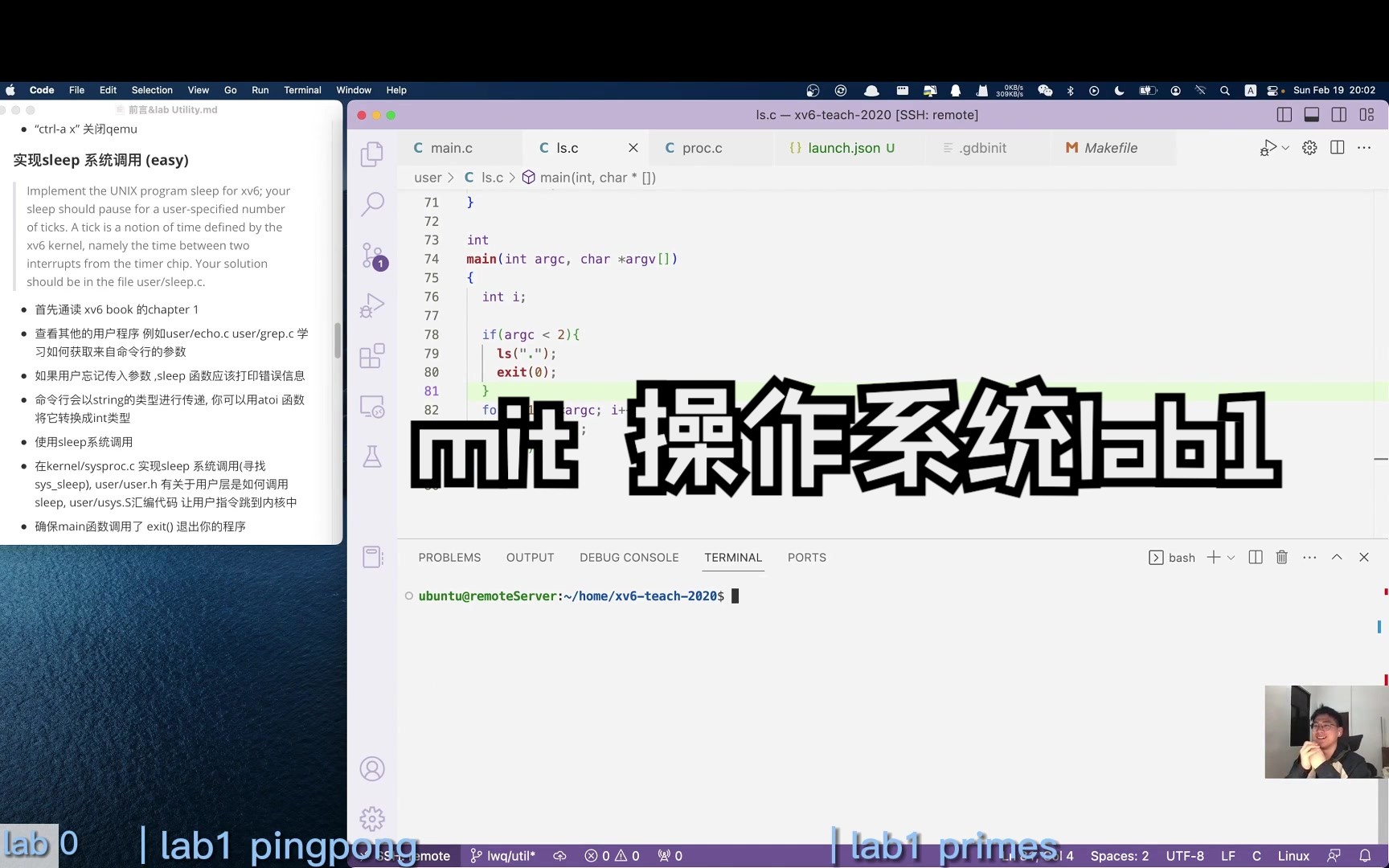Screen dimensions: 1389x868
Task: Close the ls.c editor tab
Action: pyautogui.click(x=633, y=148)
